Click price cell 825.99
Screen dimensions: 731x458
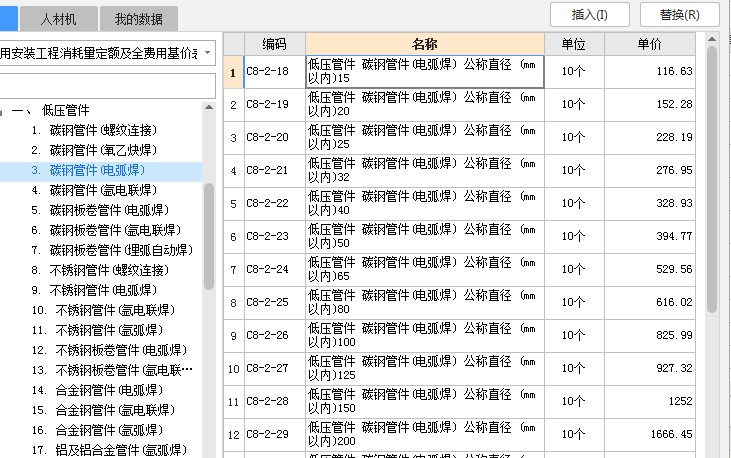coord(650,336)
